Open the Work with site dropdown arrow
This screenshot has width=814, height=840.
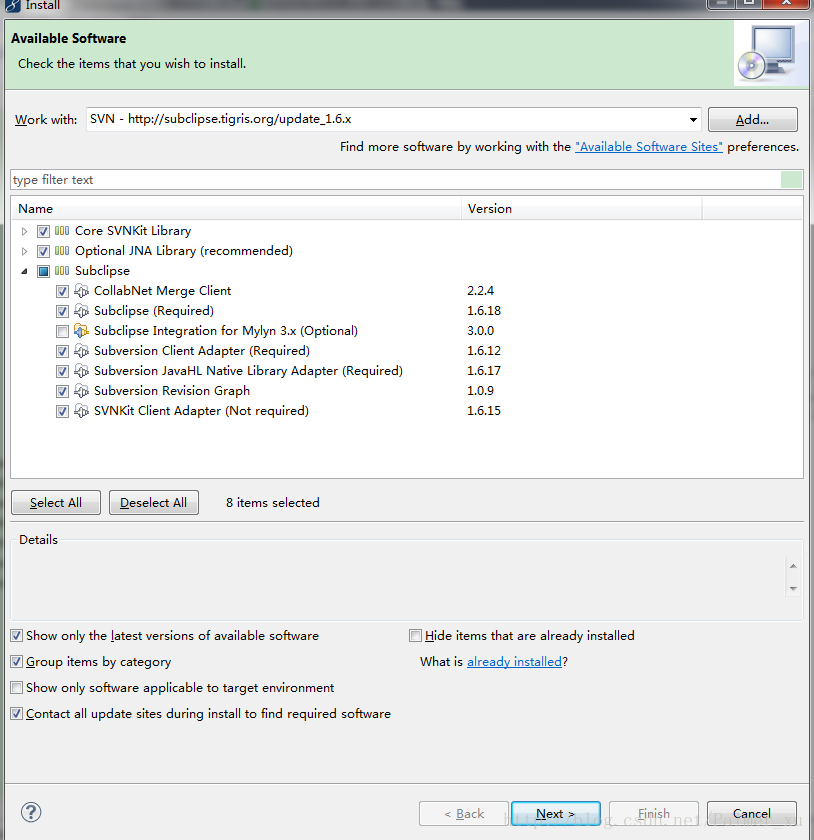click(x=693, y=119)
